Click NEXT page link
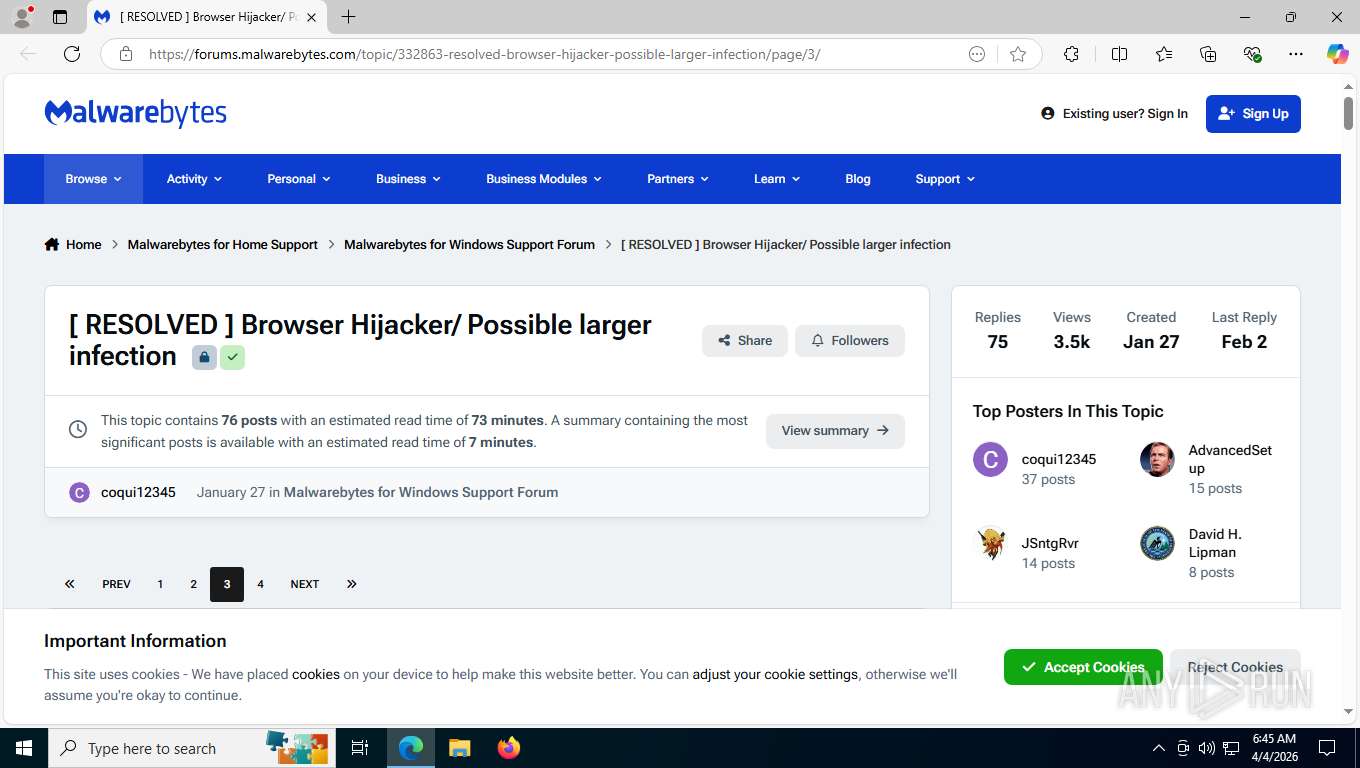The height and width of the screenshot is (768, 1360). coord(305,584)
